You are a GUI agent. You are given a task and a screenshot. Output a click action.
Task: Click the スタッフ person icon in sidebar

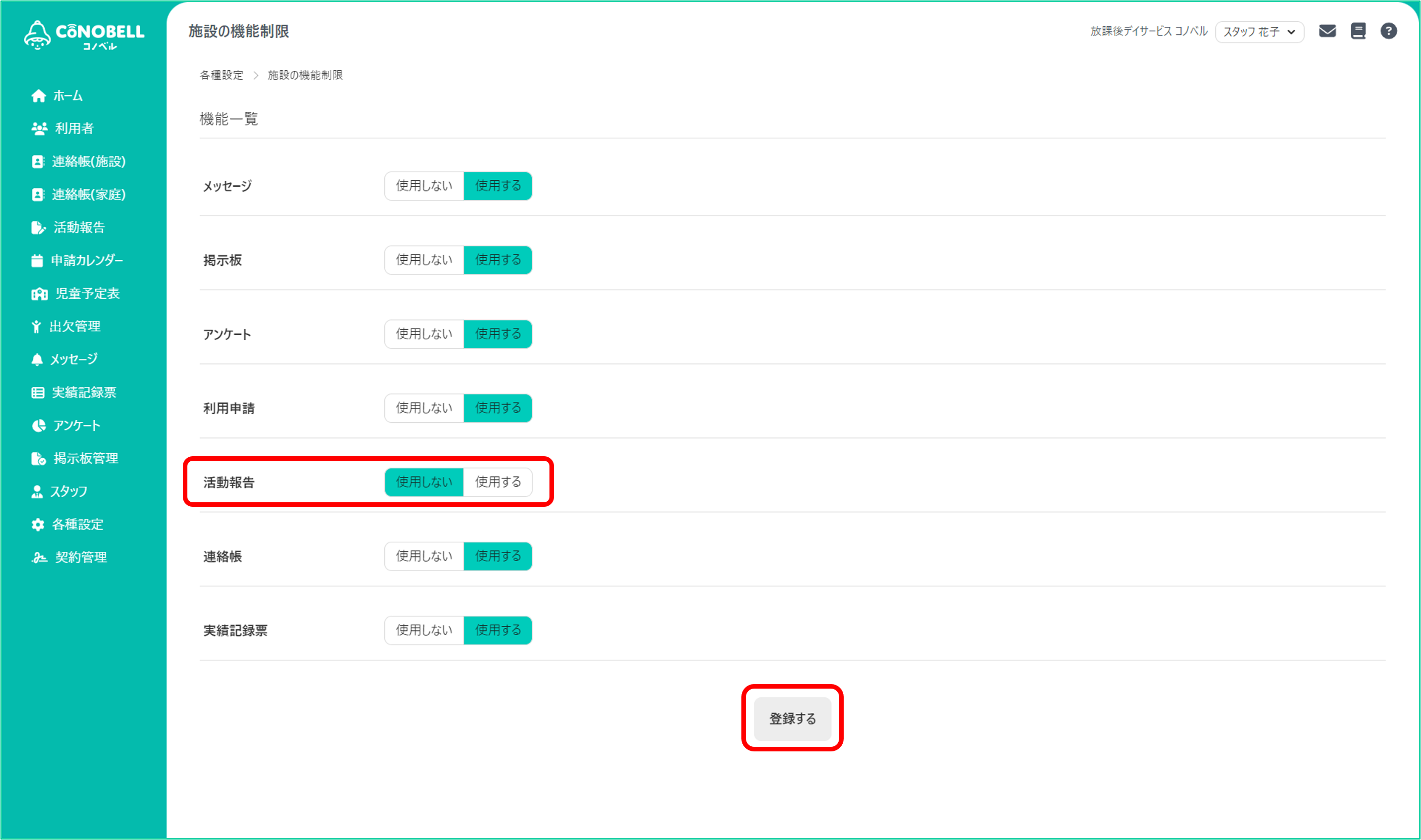37,491
